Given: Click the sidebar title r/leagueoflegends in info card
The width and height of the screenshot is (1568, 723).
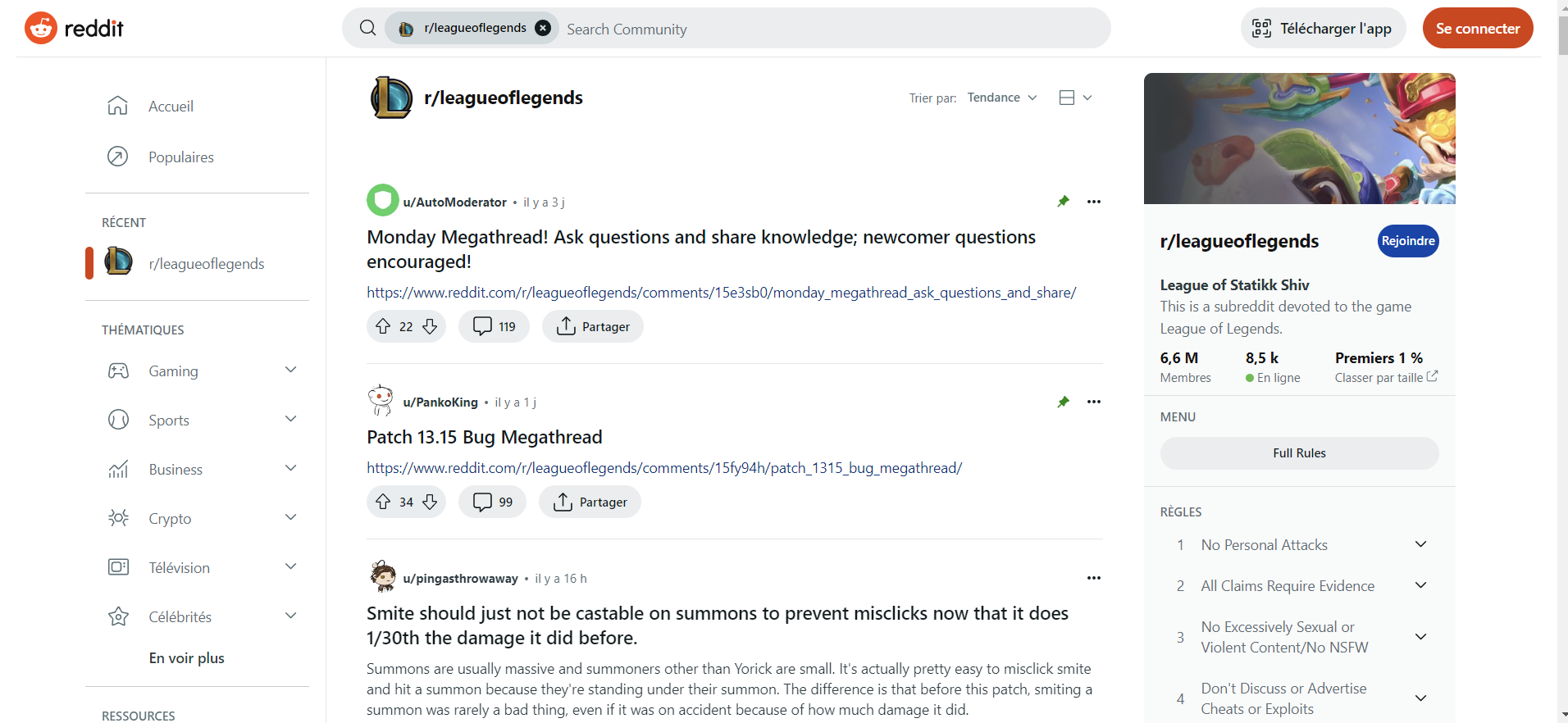Looking at the screenshot, I should click(1239, 241).
